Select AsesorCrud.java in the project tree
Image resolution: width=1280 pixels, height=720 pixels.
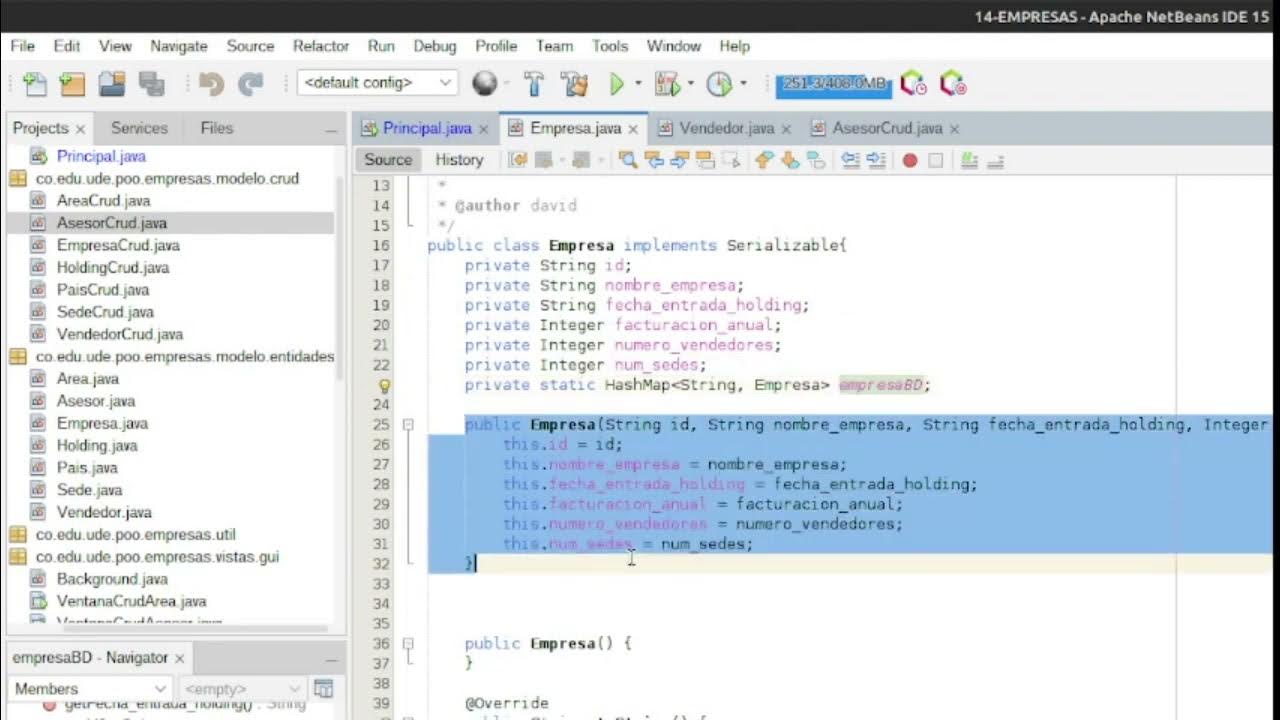tap(112, 223)
